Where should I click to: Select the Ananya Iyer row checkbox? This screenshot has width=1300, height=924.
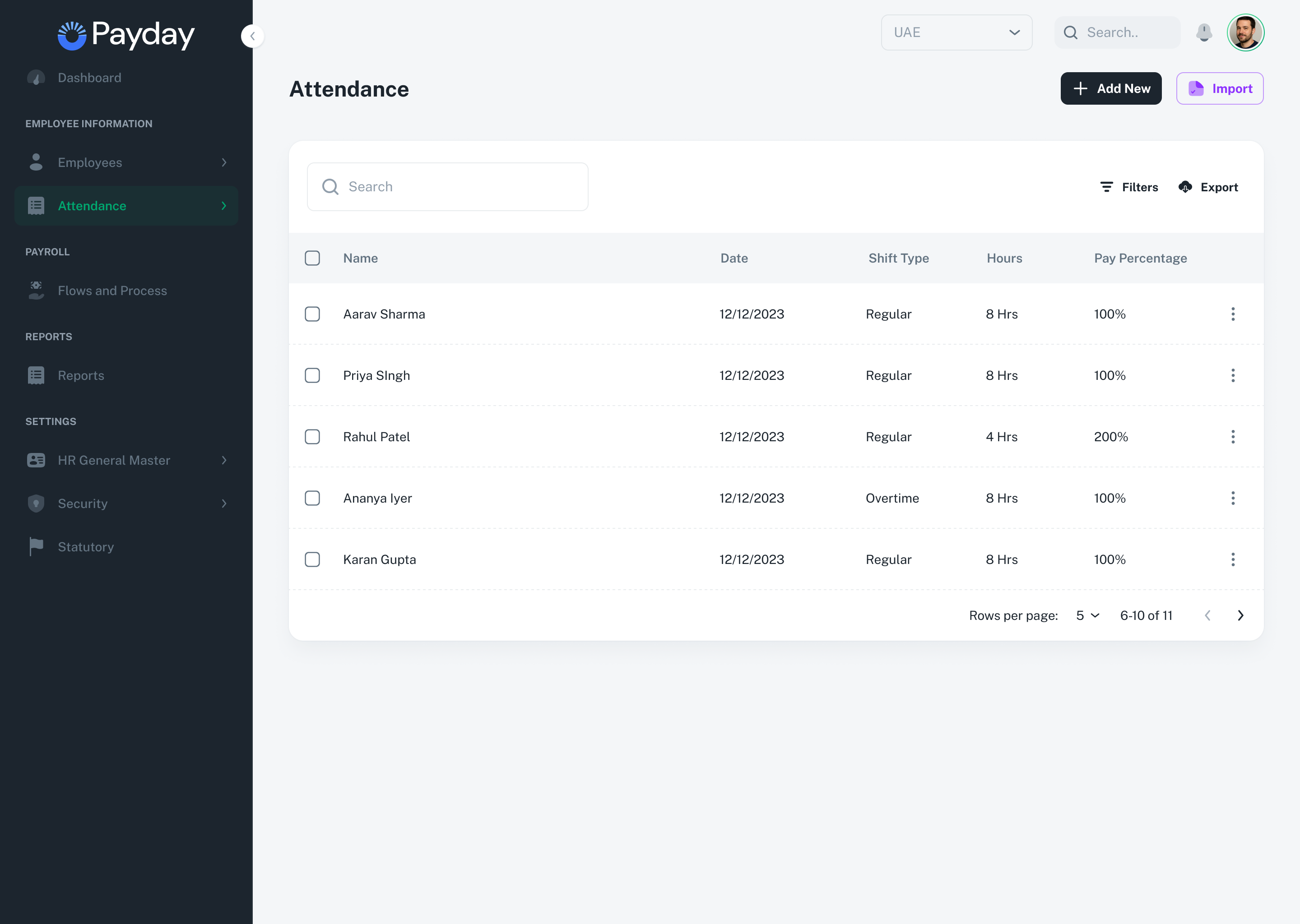312,499
